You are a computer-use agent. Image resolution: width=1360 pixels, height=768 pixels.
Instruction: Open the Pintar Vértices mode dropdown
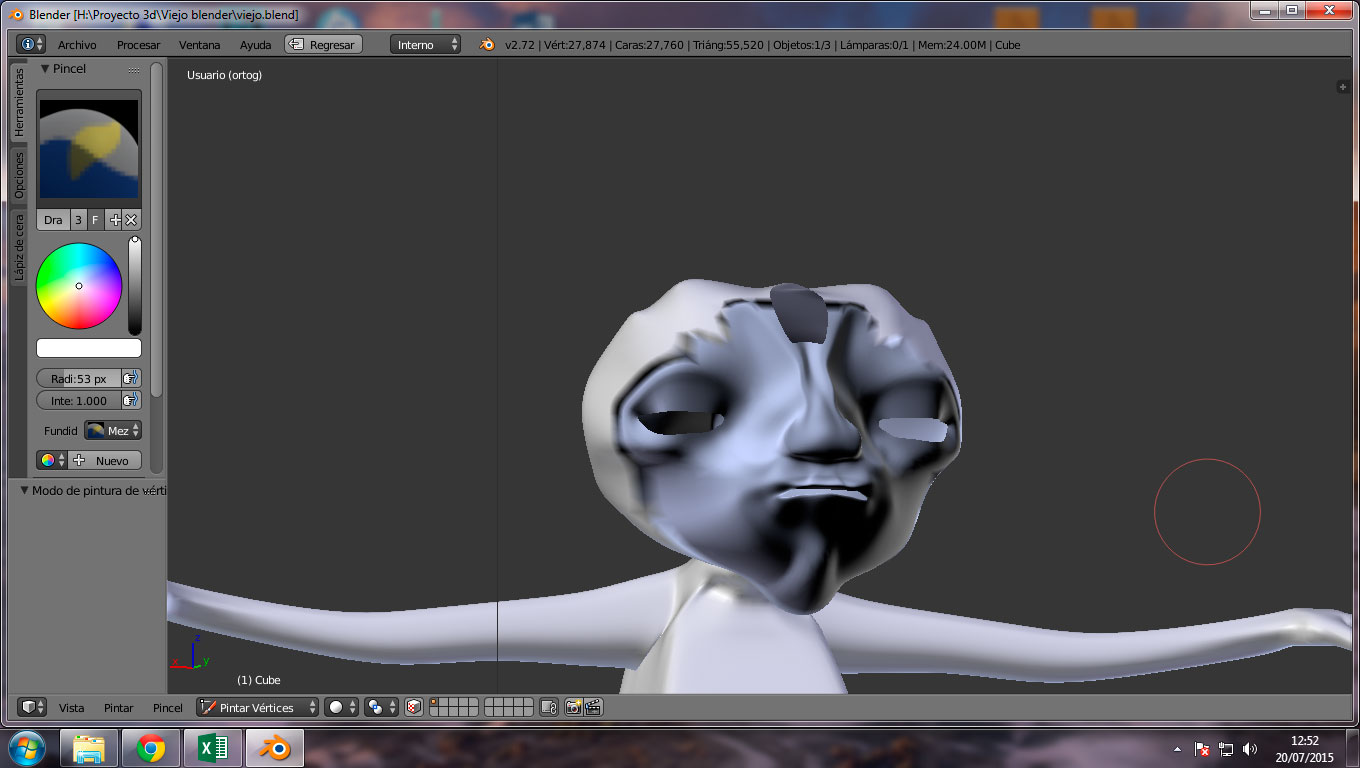pyautogui.click(x=258, y=707)
